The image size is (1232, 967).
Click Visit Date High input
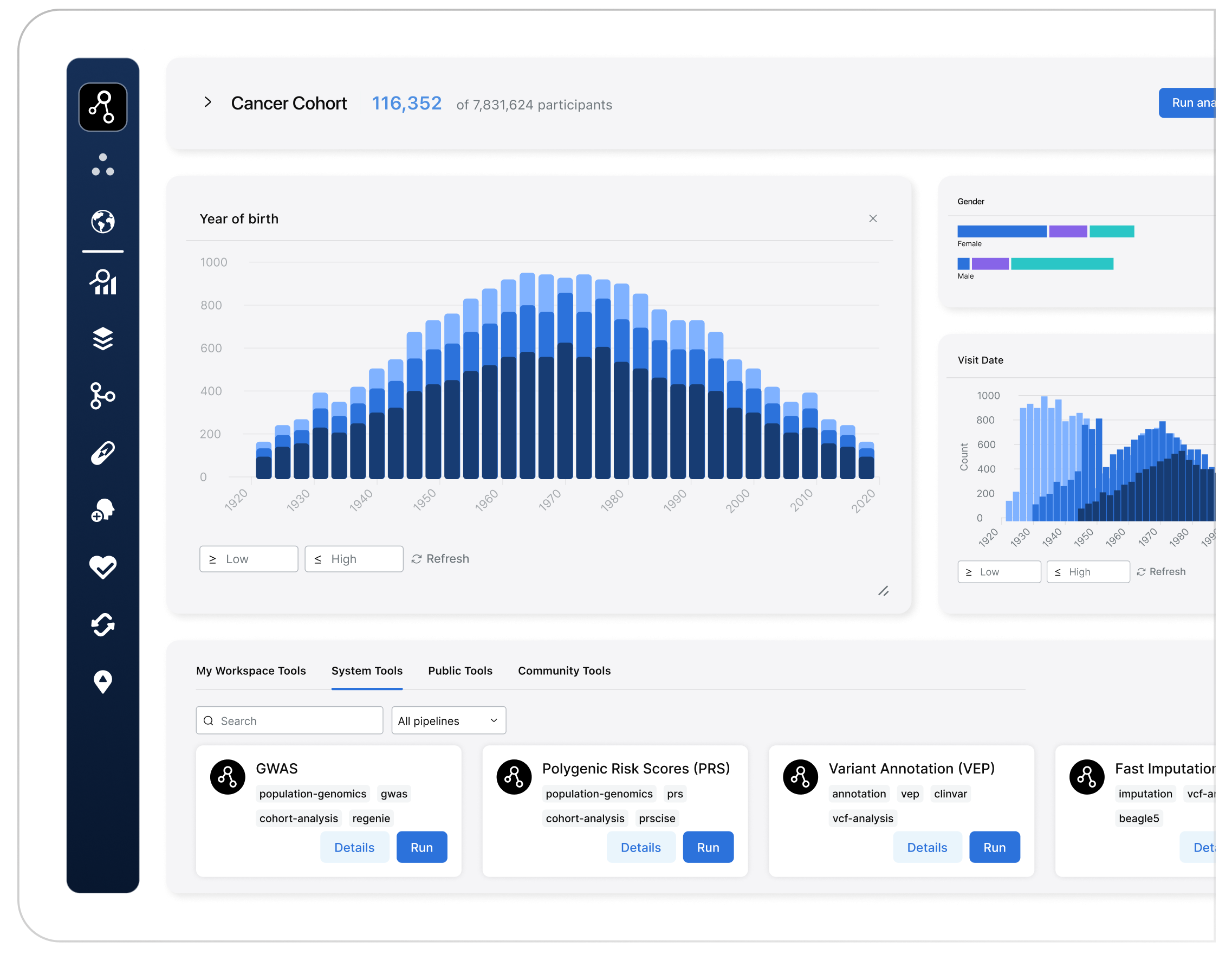[1089, 572]
